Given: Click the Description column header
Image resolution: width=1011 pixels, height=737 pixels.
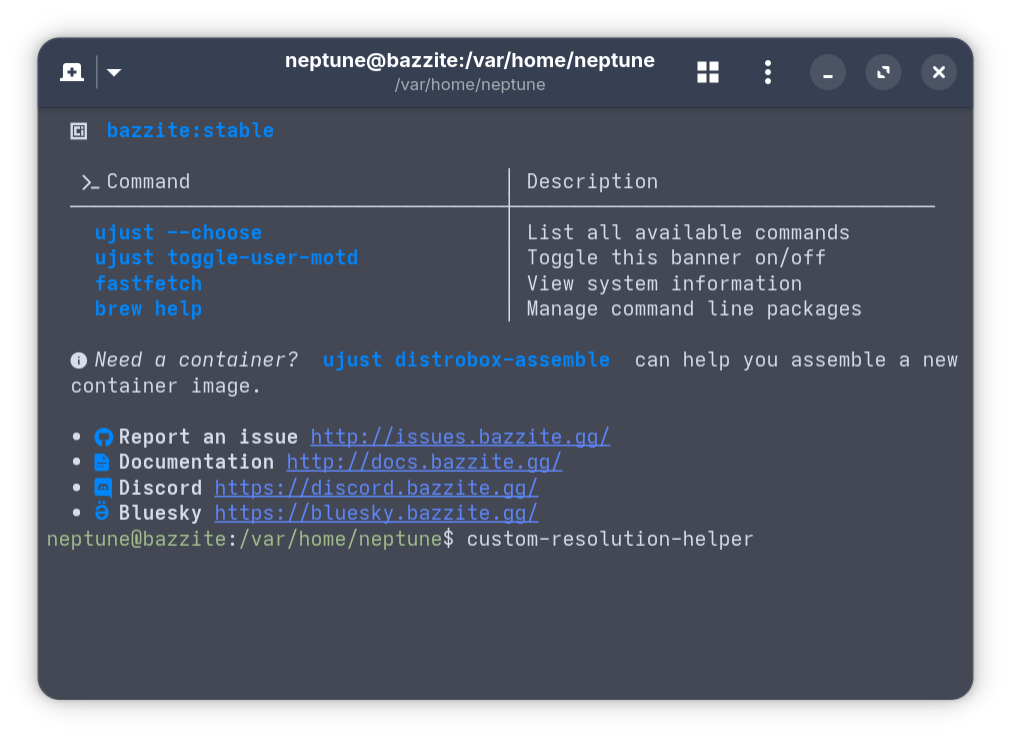Looking at the screenshot, I should tap(592, 182).
